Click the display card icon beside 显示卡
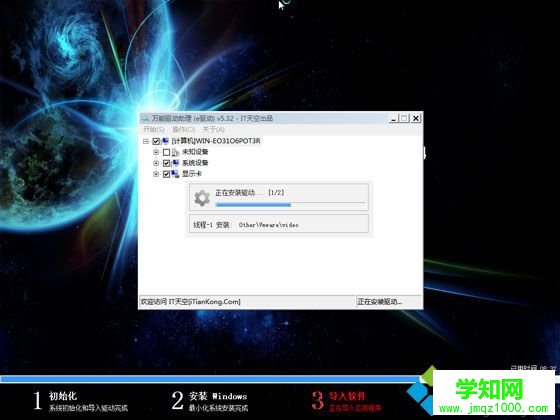 [175, 174]
